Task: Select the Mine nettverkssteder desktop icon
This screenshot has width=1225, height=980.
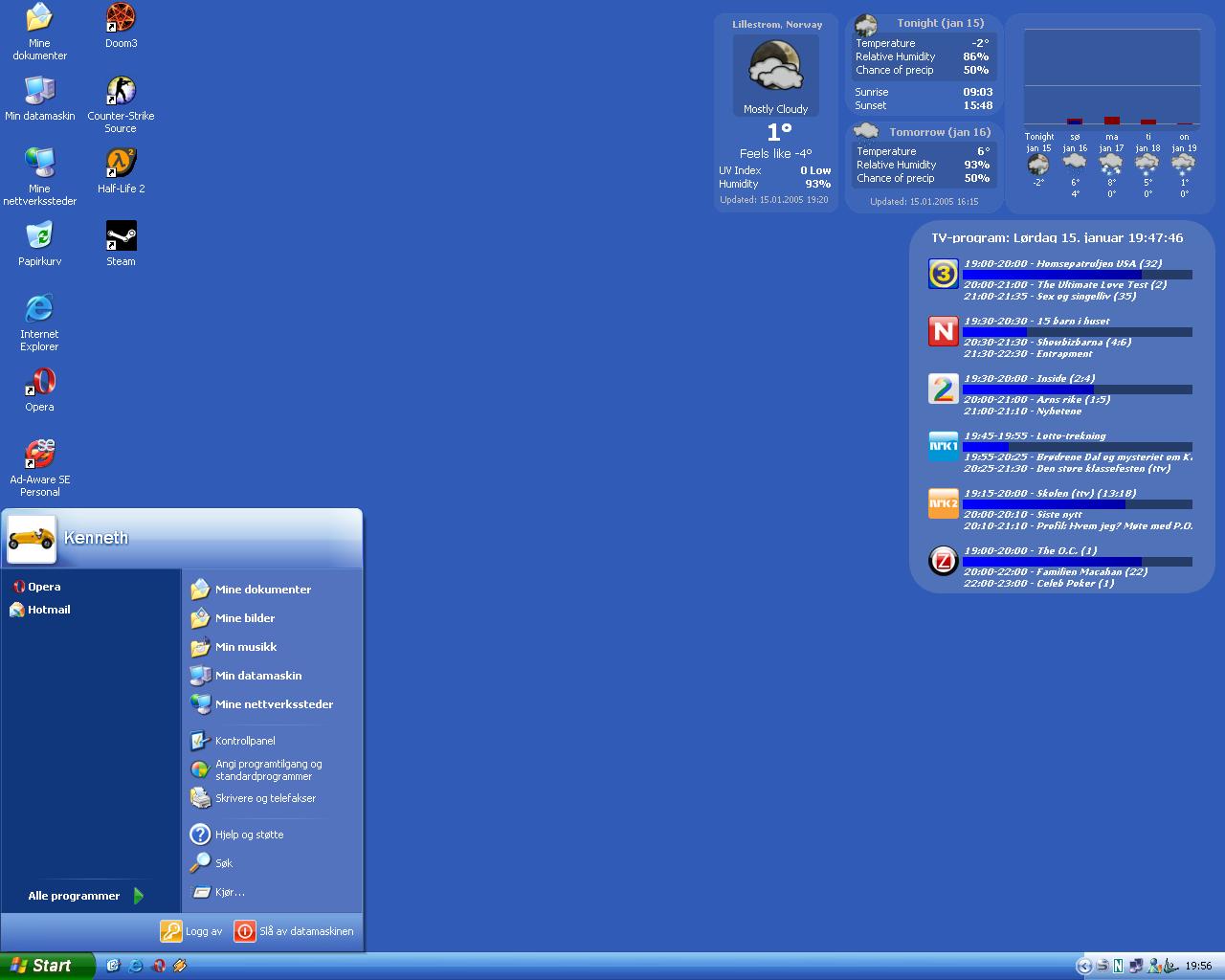Action: (x=39, y=177)
